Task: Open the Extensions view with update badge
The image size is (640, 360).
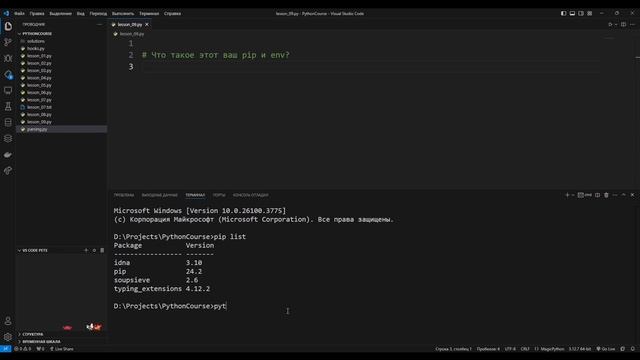Action: coord(8,74)
